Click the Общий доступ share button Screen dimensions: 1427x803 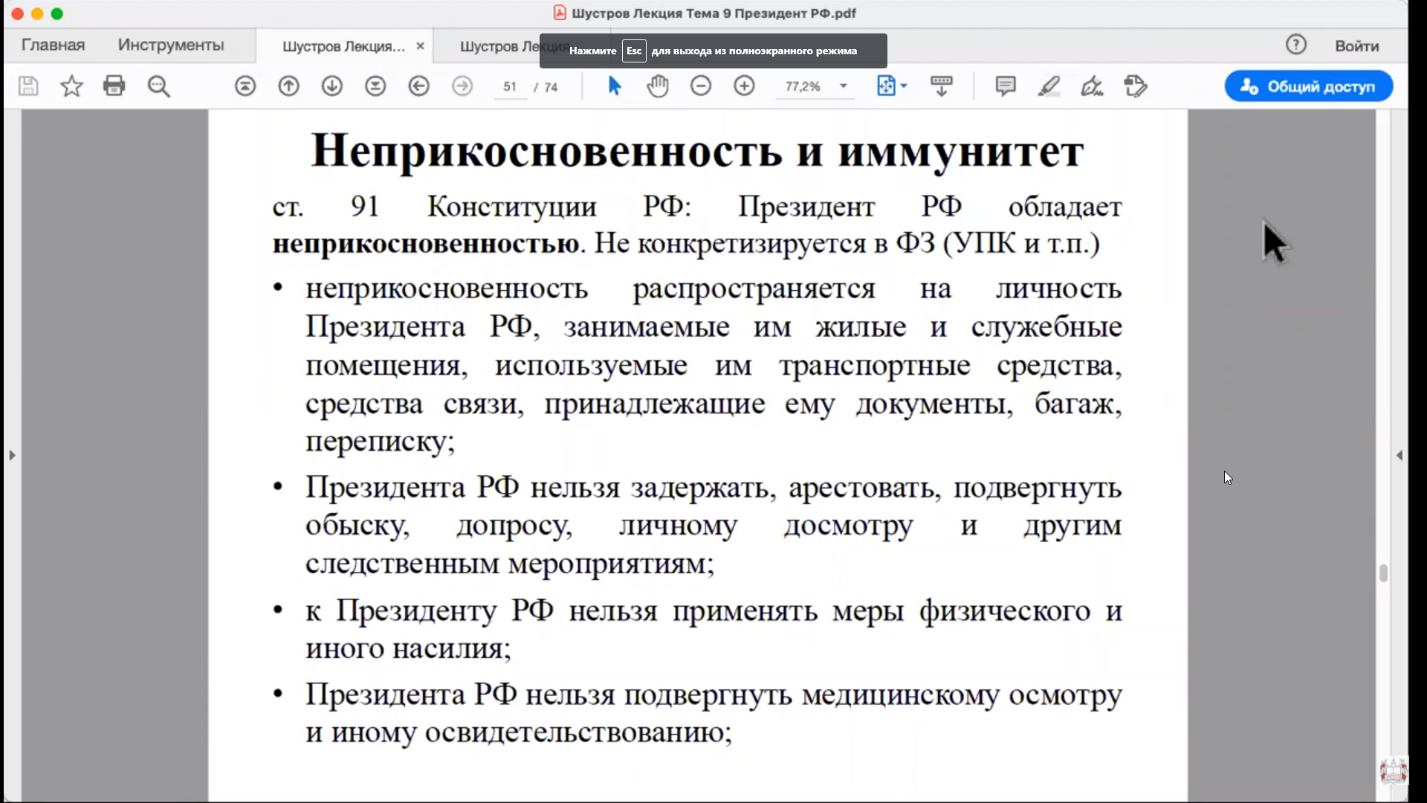[x=1308, y=86]
